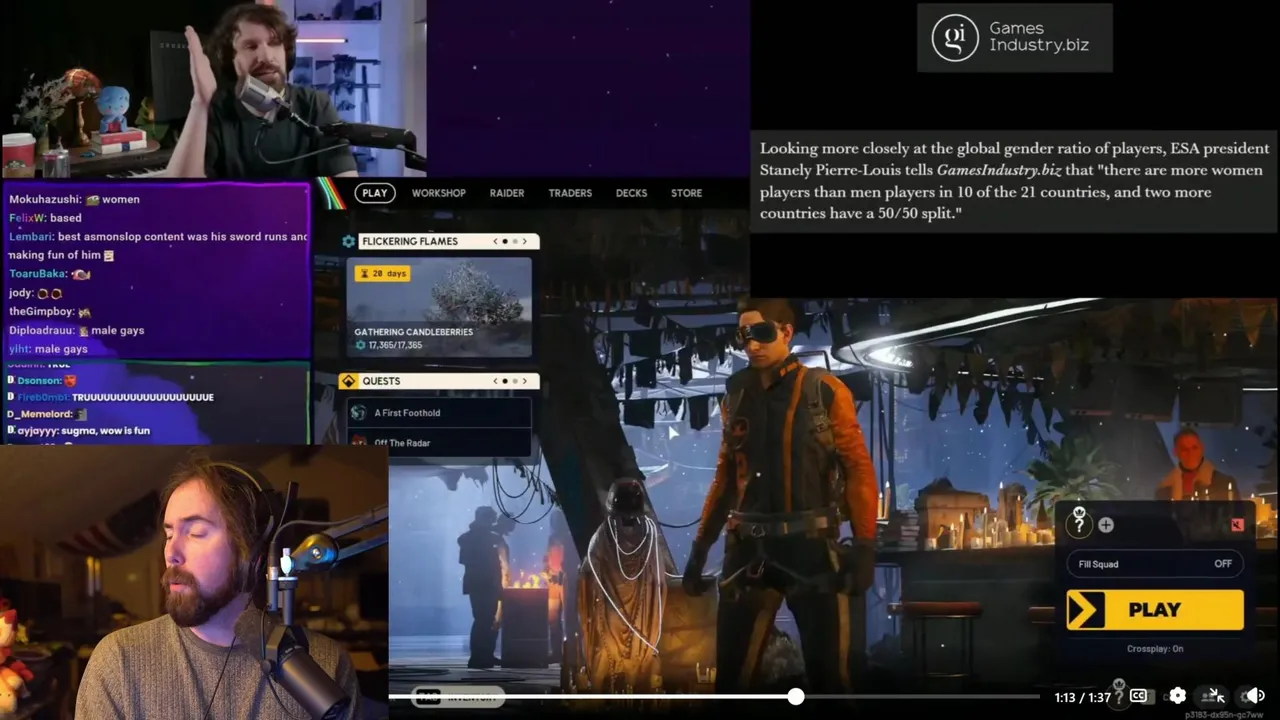Click the Quests diamond icon
The width and height of the screenshot is (1280, 720).
click(x=348, y=381)
